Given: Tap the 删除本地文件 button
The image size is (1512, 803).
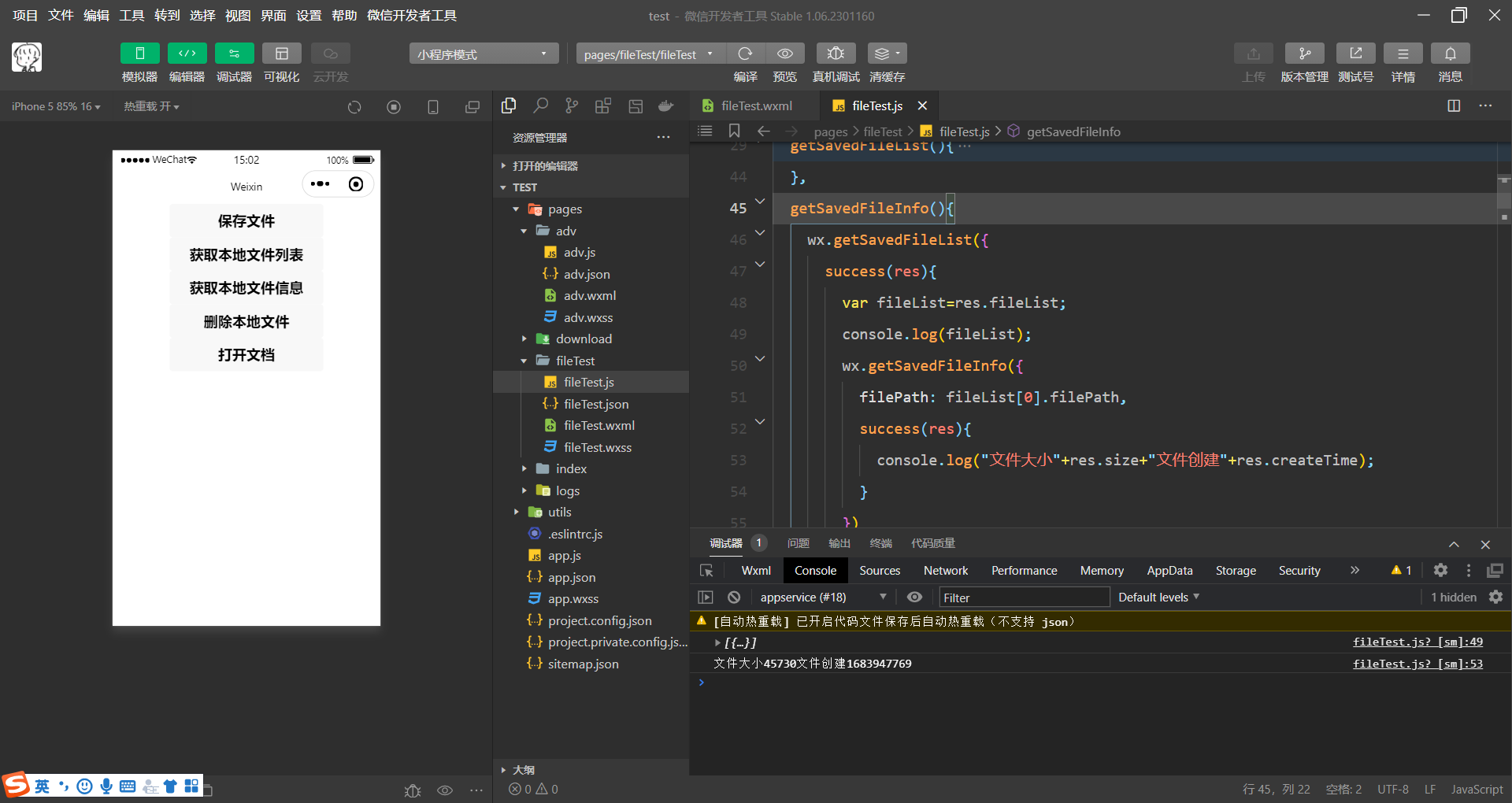Looking at the screenshot, I should tap(246, 322).
